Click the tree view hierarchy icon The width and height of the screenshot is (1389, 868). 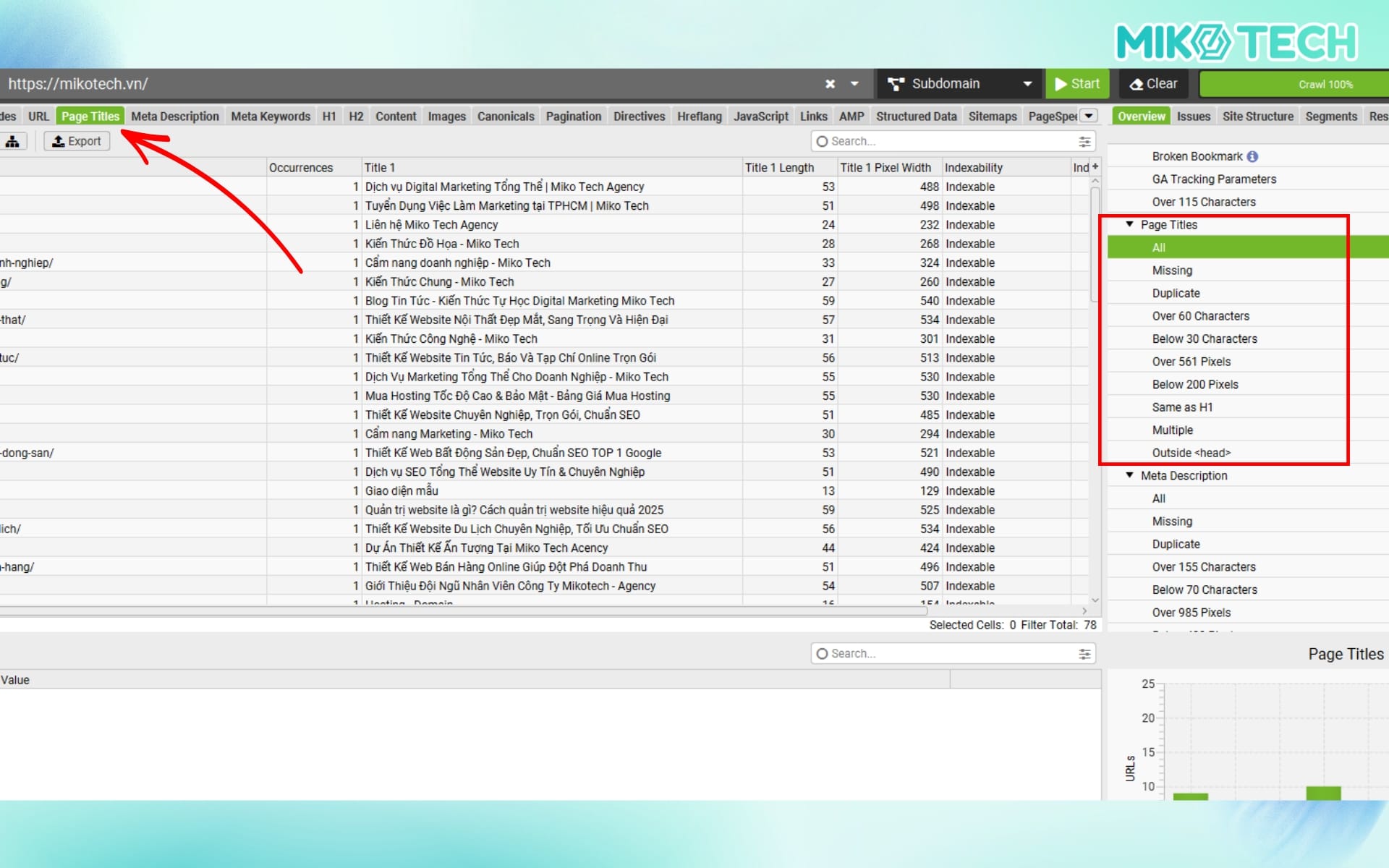click(x=12, y=142)
